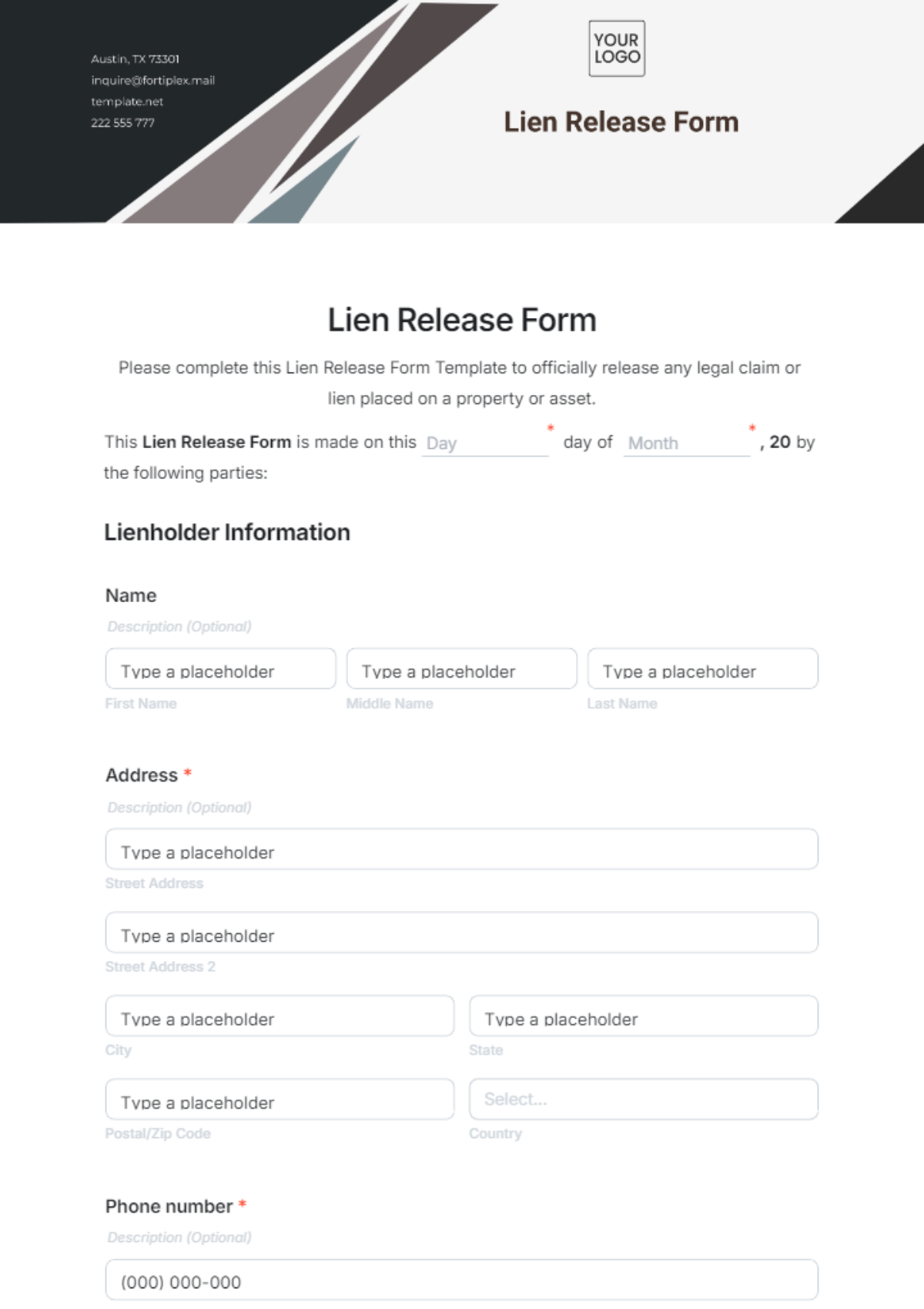Select the Austin, TX 73301 address text
The image size is (924, 1309).
point(136,59)
